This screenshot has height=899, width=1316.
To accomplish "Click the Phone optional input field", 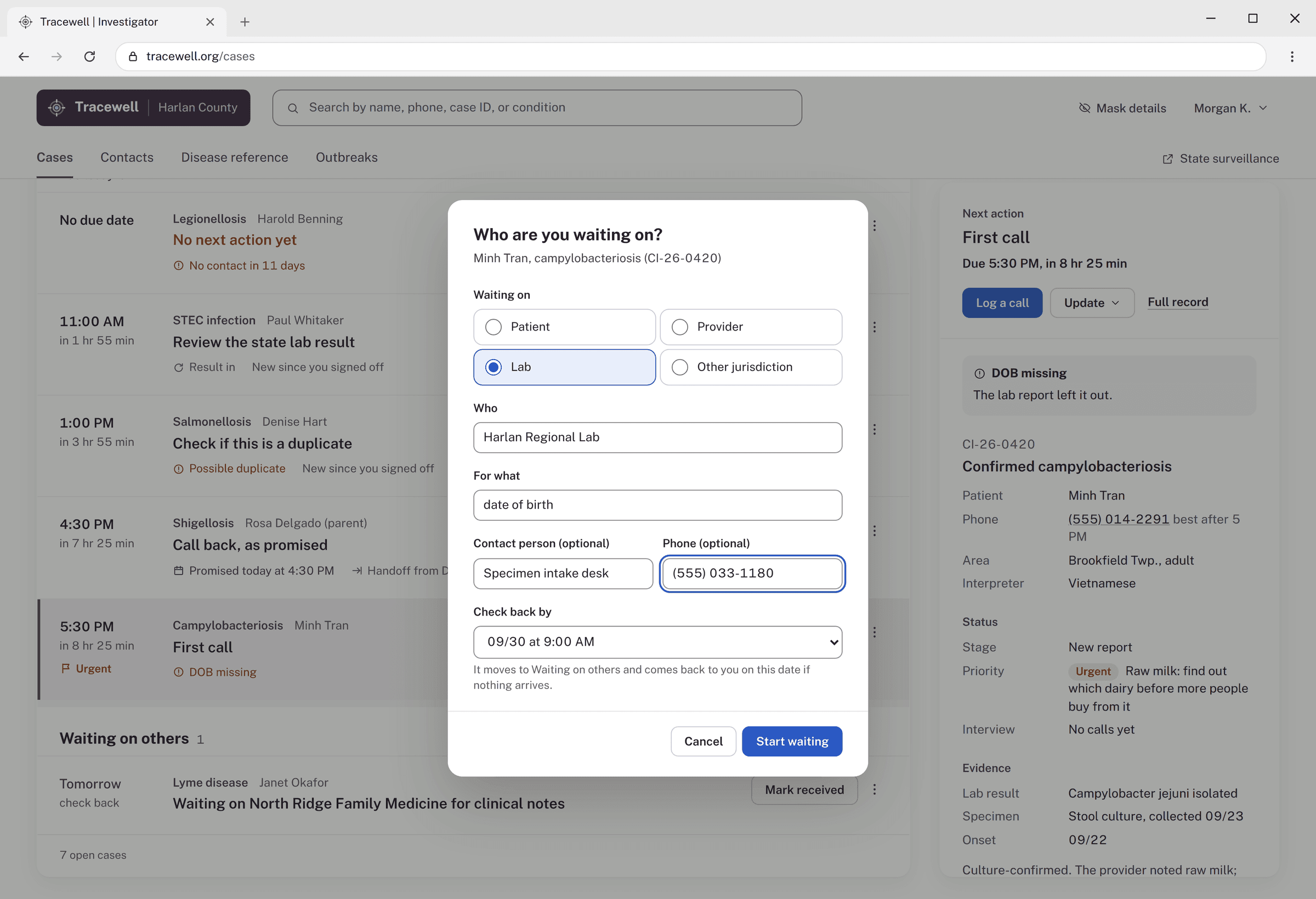I will pos(752,573).
